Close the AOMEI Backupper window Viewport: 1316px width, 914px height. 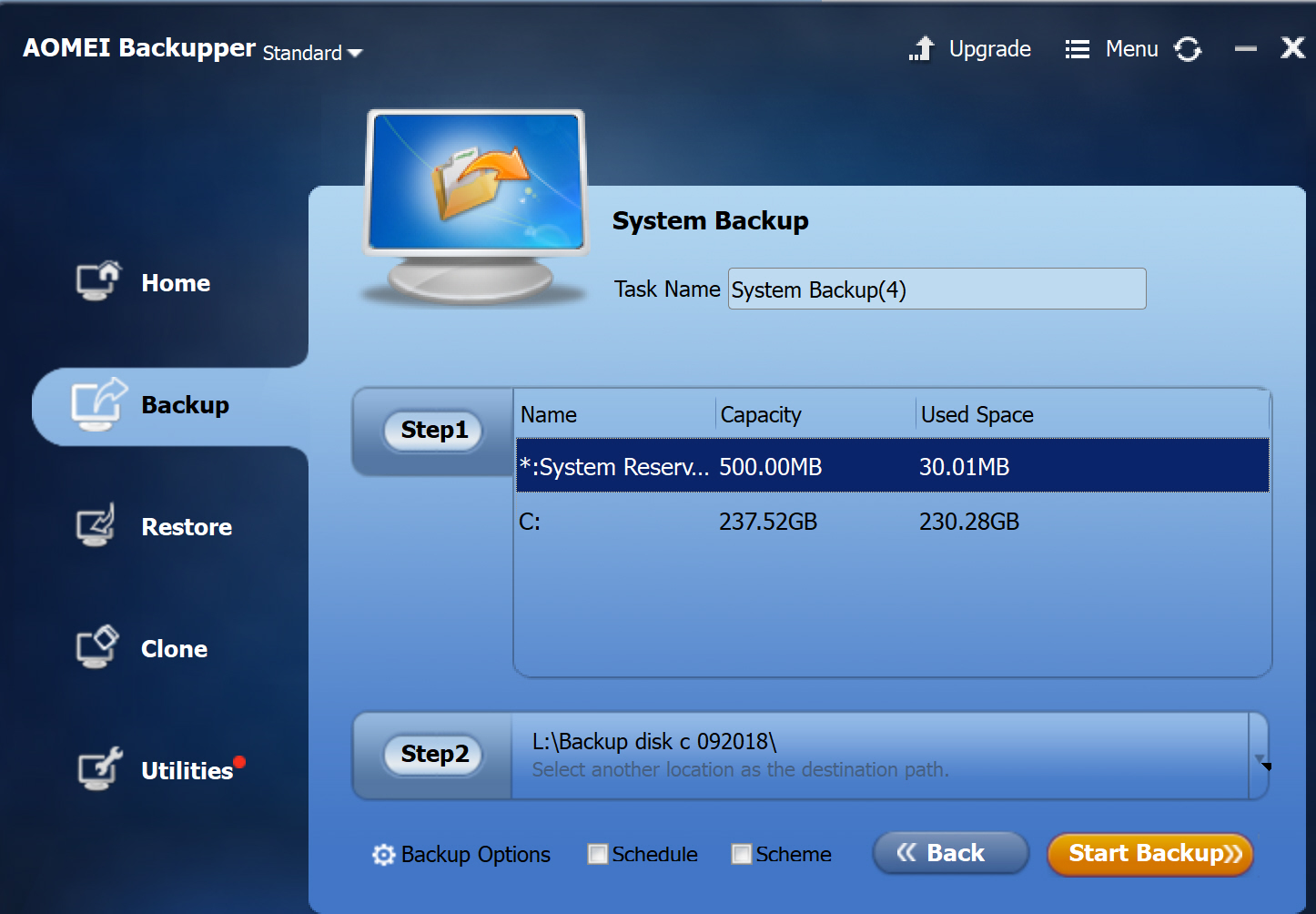pyautogui.click(x=1292, y=47)
